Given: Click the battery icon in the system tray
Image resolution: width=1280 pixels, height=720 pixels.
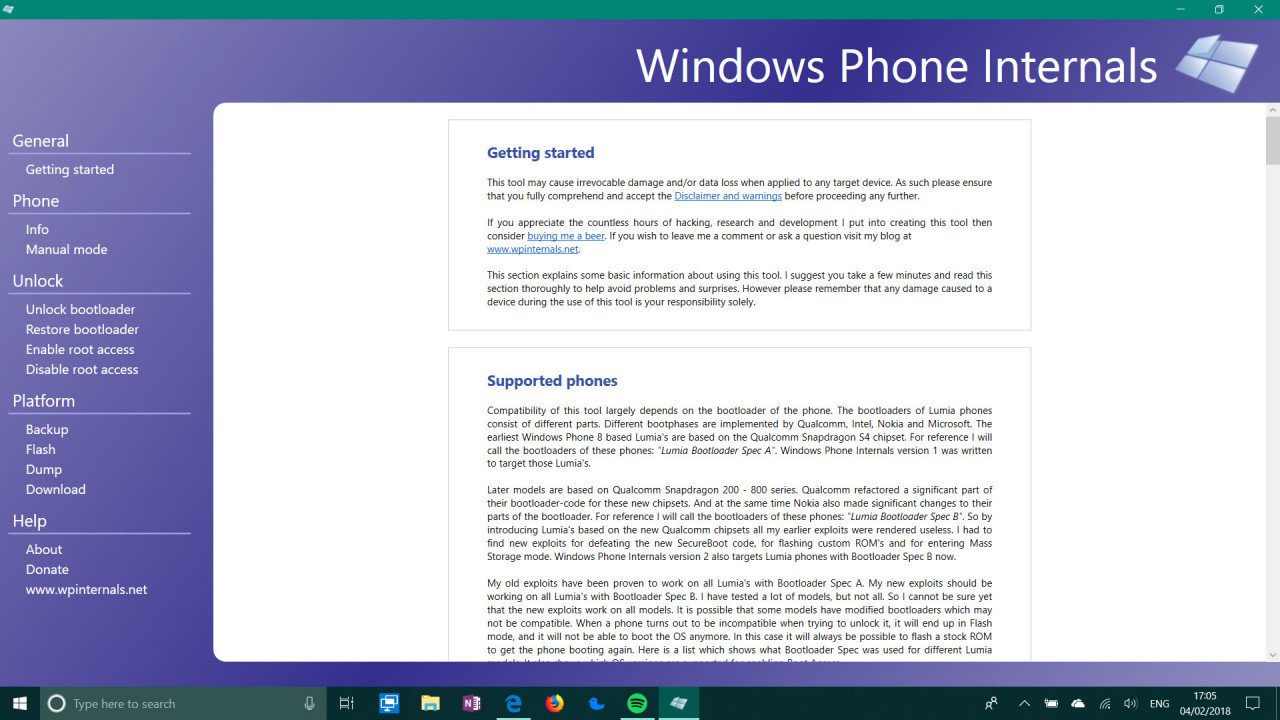Looking at the screenshot, I should coord(1052,703).
